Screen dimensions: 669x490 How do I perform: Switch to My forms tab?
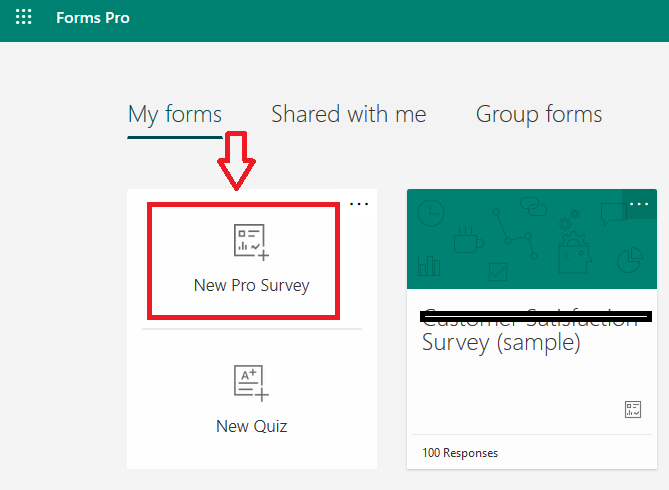(175, 114)
